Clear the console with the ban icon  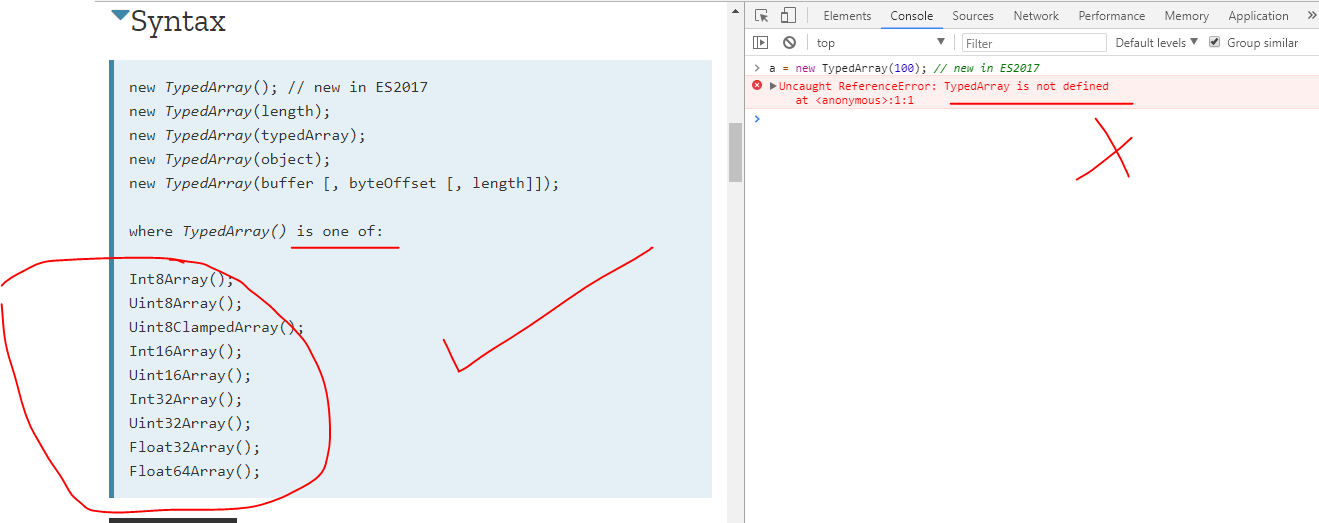point(789,42)
